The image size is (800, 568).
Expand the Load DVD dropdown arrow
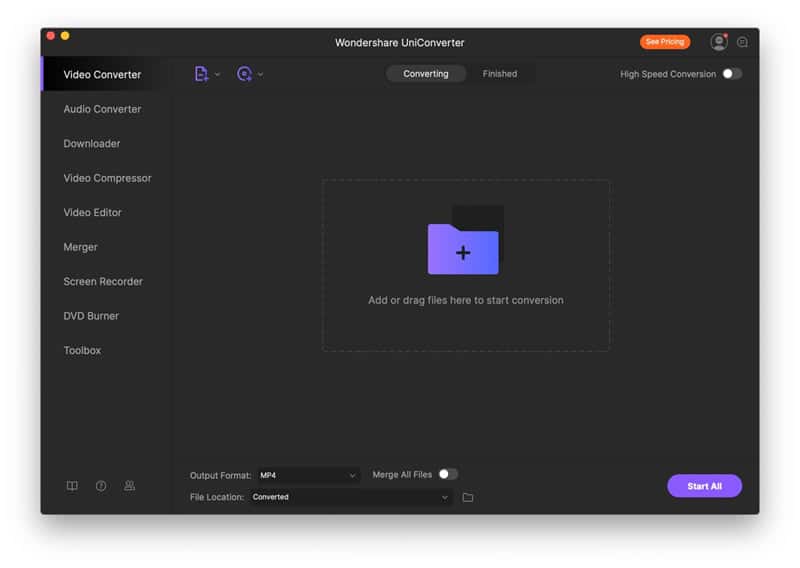(x=260, y=75)
